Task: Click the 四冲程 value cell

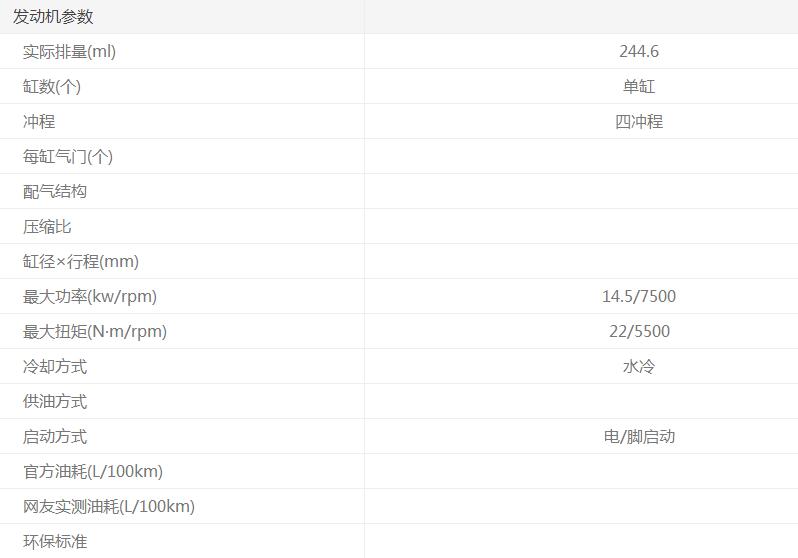Action: point(639,122)
